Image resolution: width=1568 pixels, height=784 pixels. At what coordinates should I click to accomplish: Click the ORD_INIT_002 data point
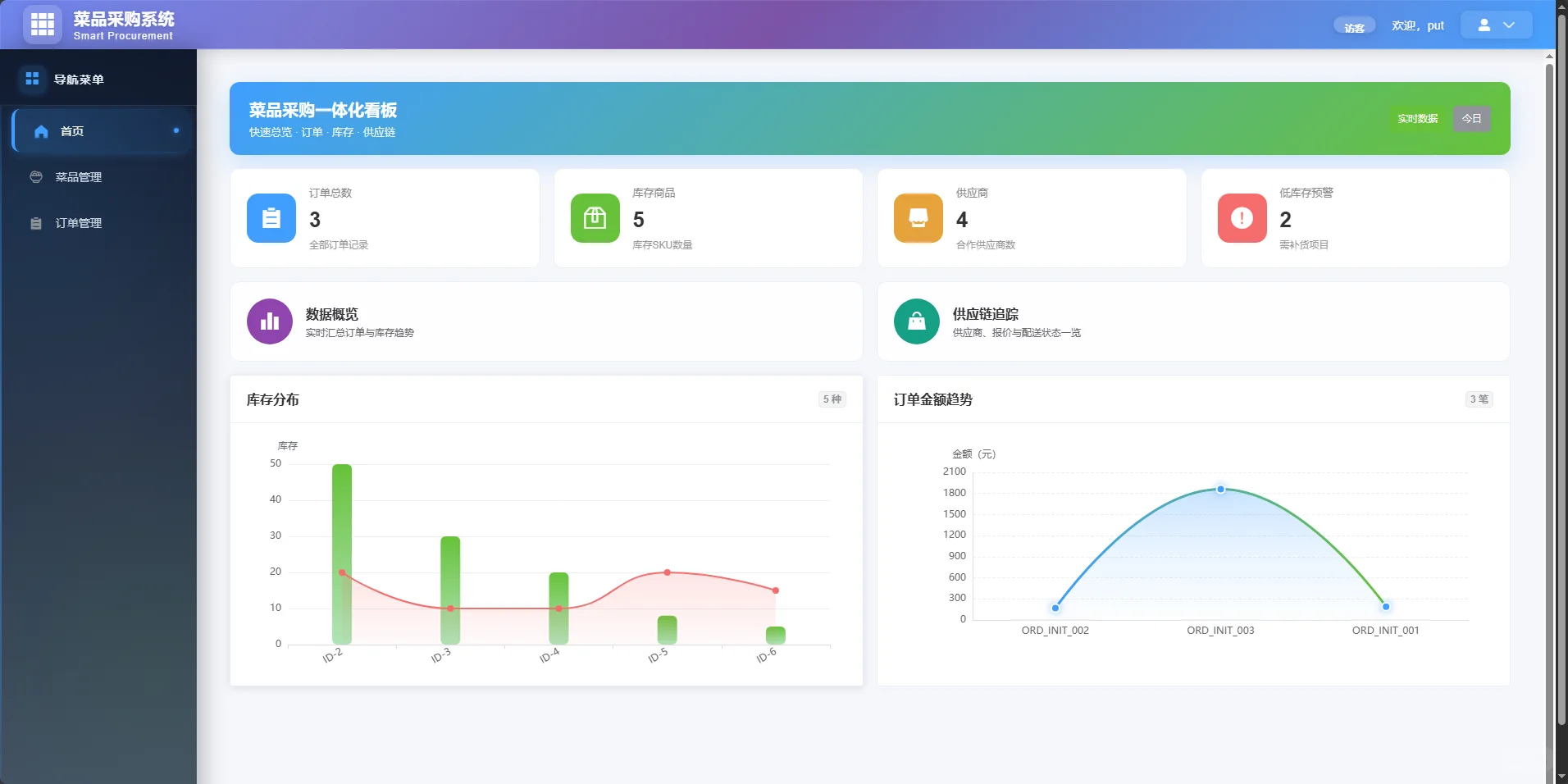click(x=1055, y=608)
